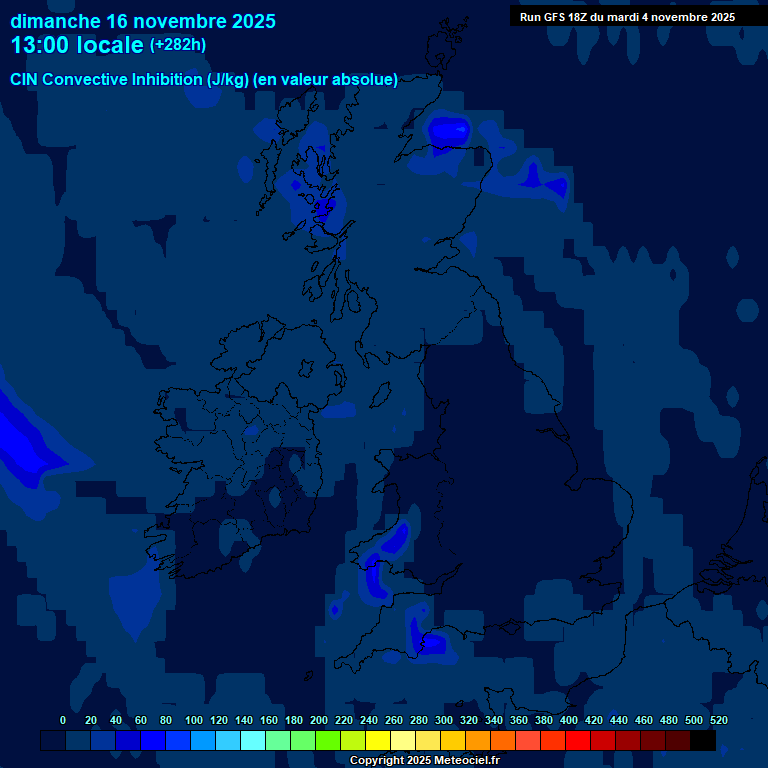Click the yellow swatch in the legend
Viewport: 768px width, 768px height.
point(378,740)
